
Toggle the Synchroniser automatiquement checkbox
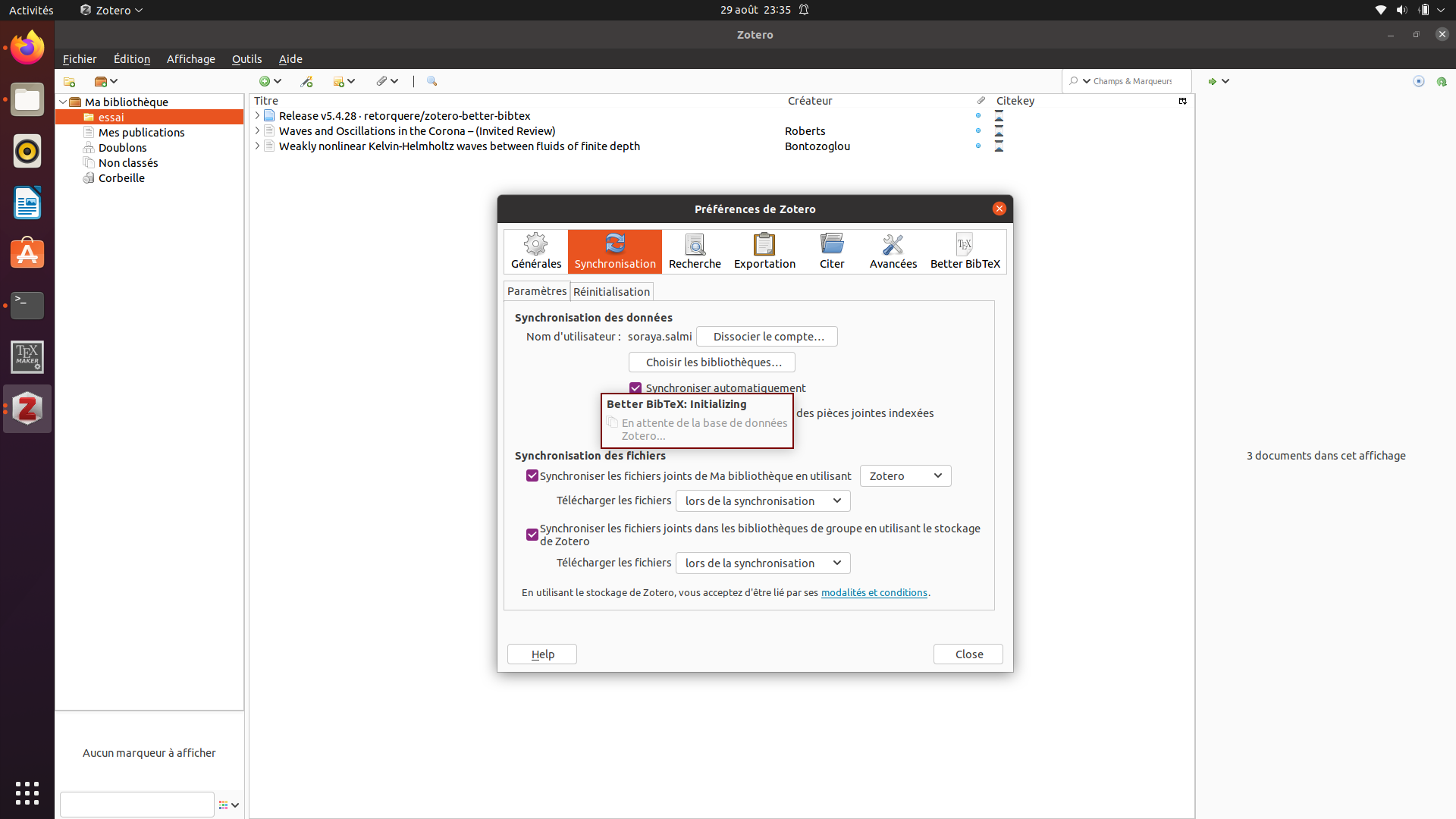(x=635, y=388)
